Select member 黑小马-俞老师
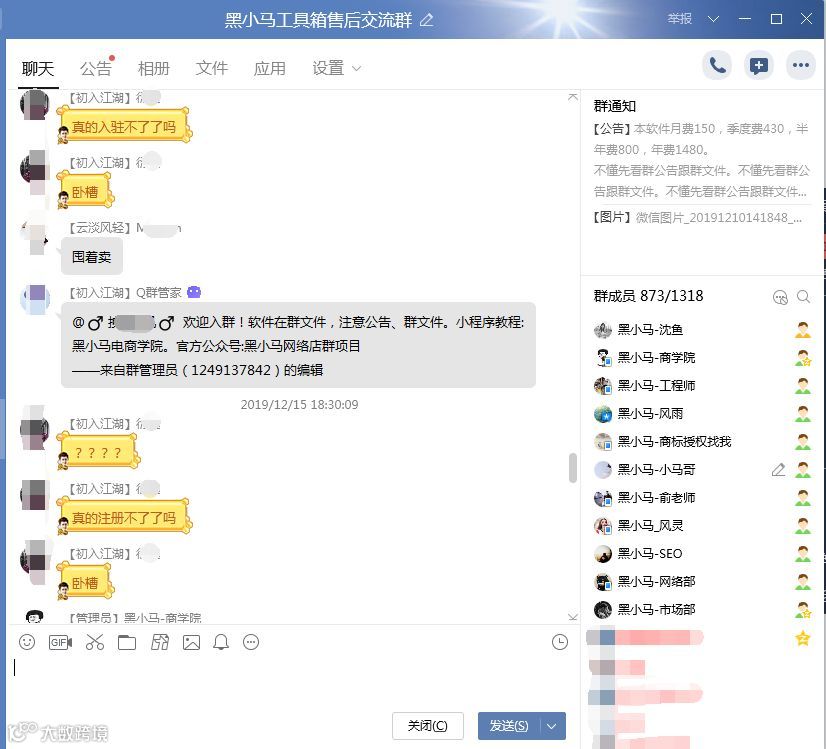The height and width of the screenshot is (749, 826). [701, 498]
